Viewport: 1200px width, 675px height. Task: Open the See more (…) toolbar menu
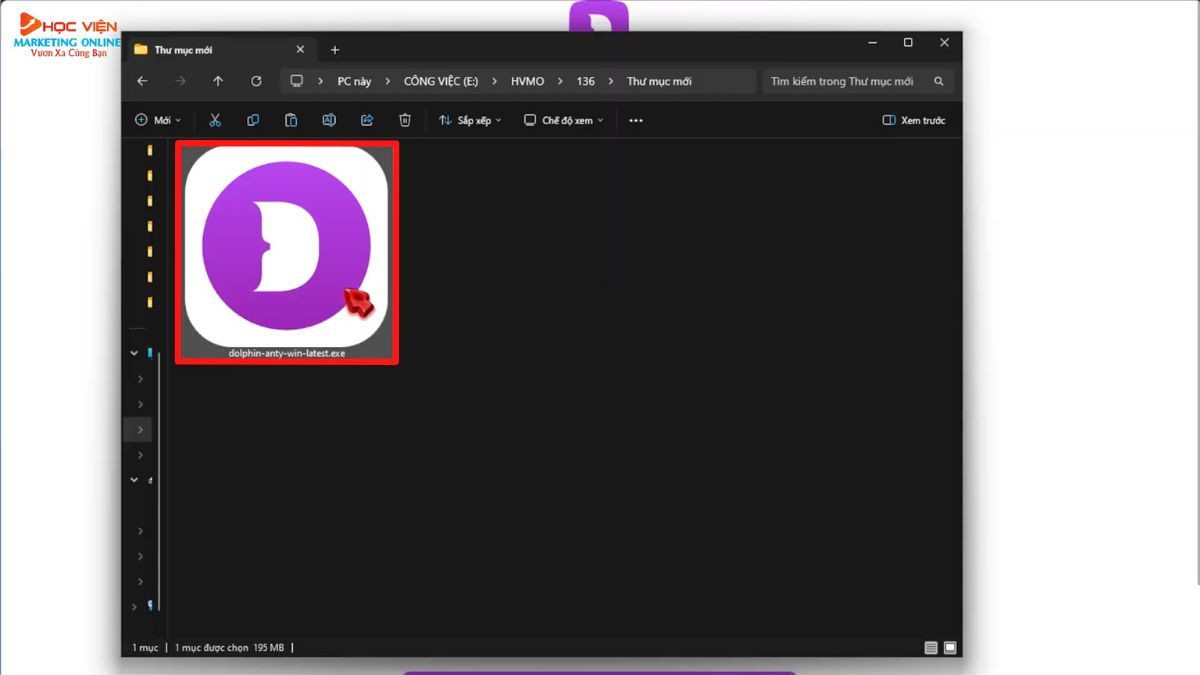coord(636,120)
